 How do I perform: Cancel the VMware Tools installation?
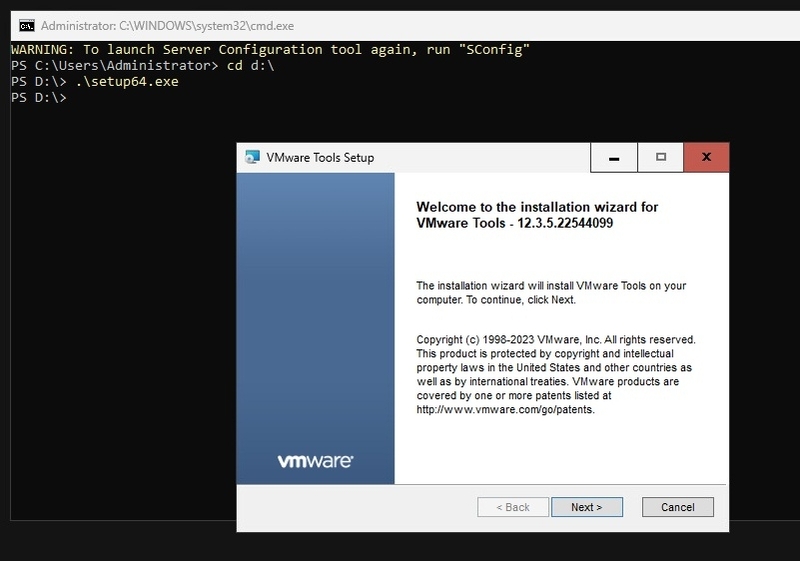[678, 507]
